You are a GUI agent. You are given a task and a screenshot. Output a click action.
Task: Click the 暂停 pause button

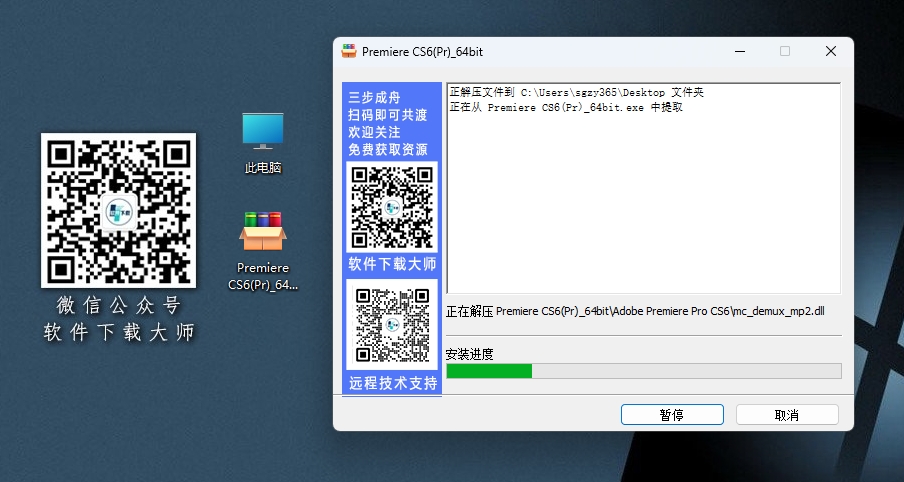(x=672, y=415)
